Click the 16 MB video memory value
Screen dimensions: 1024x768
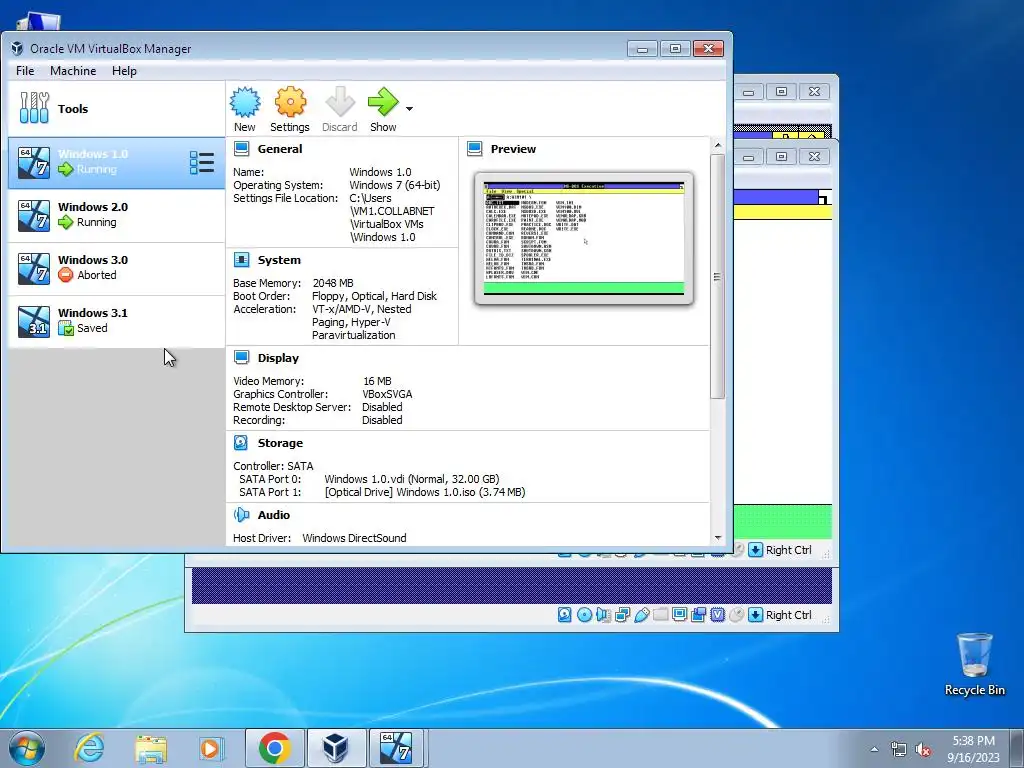[377, 381]
